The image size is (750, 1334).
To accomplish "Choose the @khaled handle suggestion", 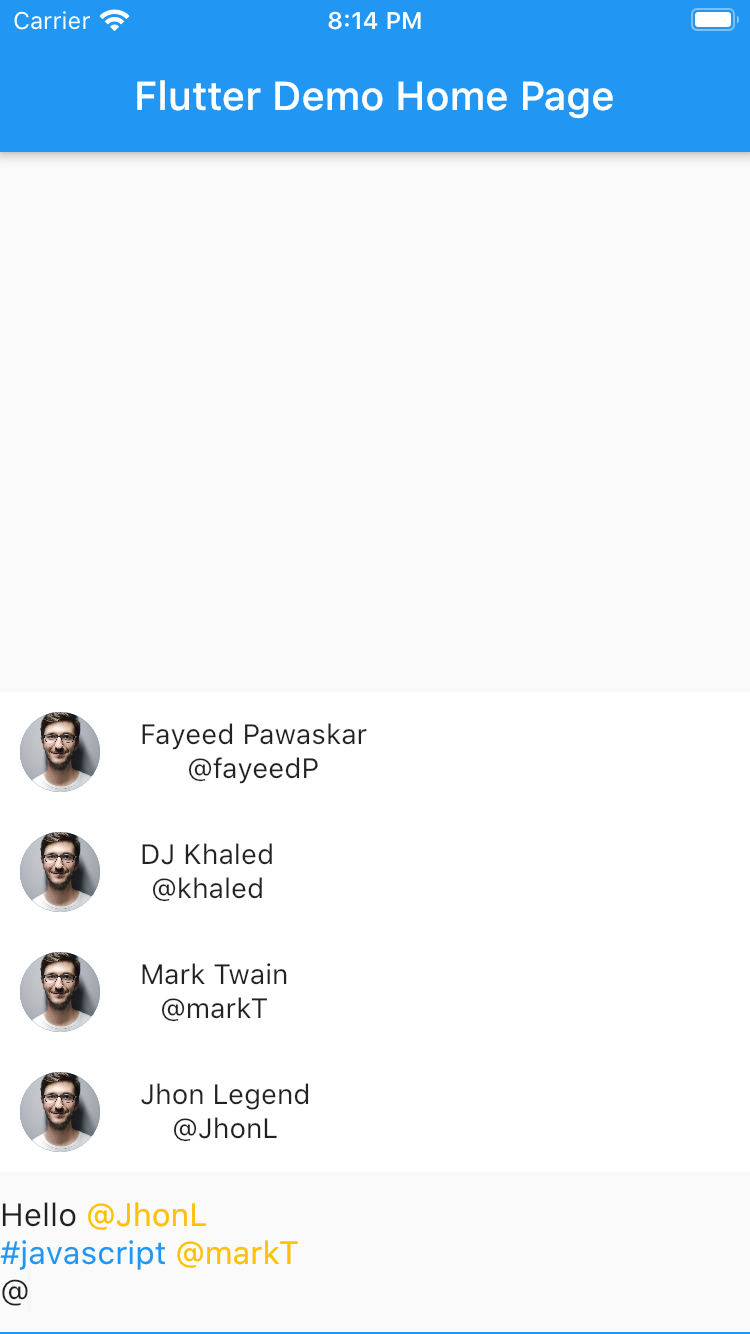I will point(207,889).
